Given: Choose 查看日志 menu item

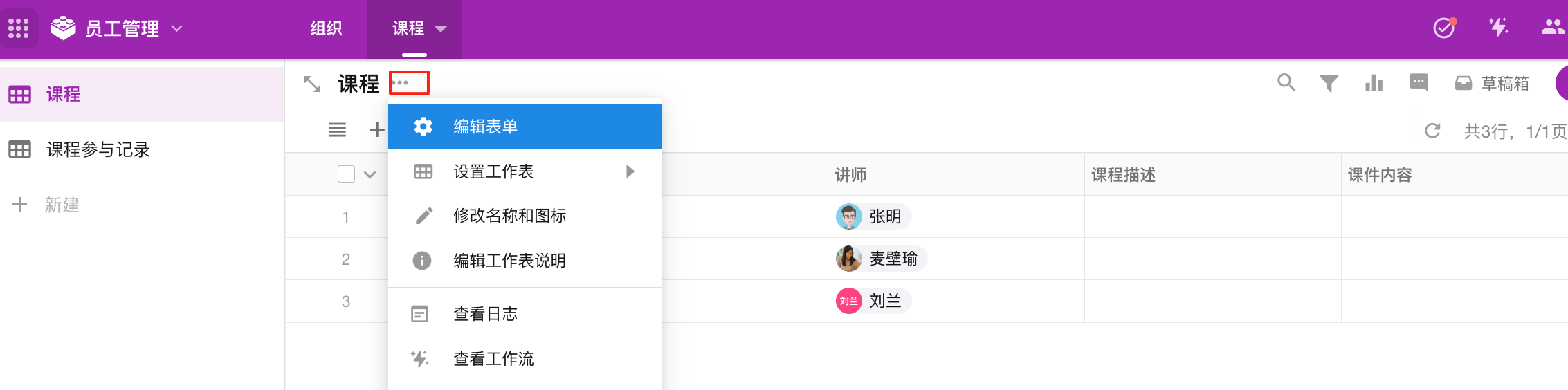Looking at the screenshot, I should (x=525, y=314).
